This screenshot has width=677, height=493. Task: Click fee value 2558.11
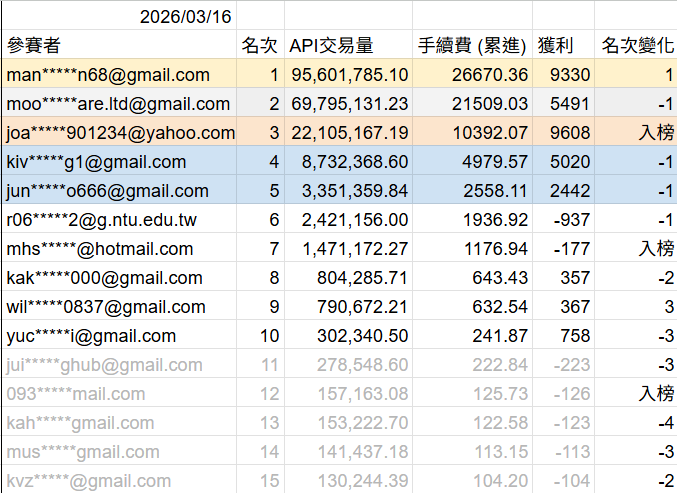496,191
